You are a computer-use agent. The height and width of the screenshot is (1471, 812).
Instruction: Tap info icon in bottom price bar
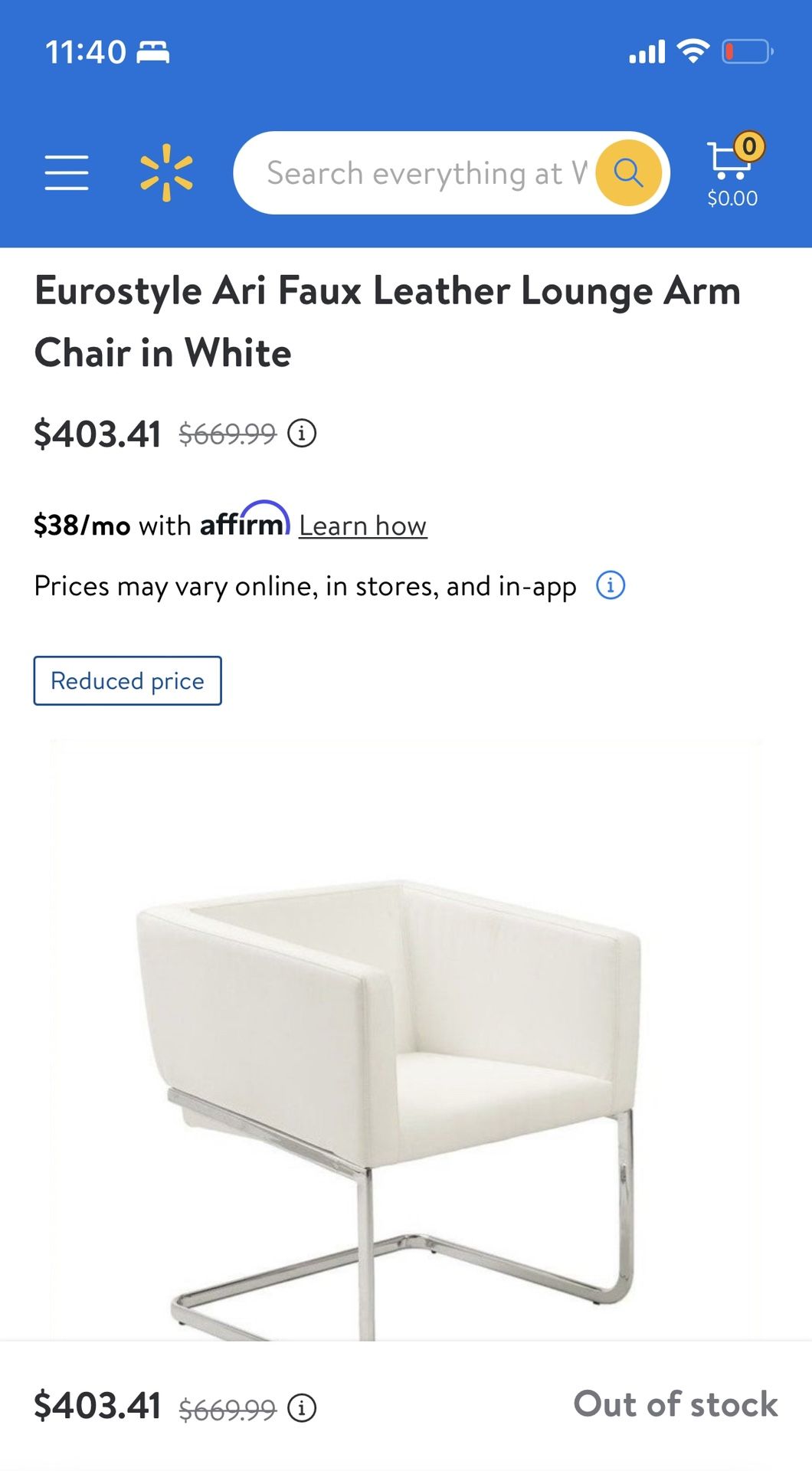[x=302, y=1407]
